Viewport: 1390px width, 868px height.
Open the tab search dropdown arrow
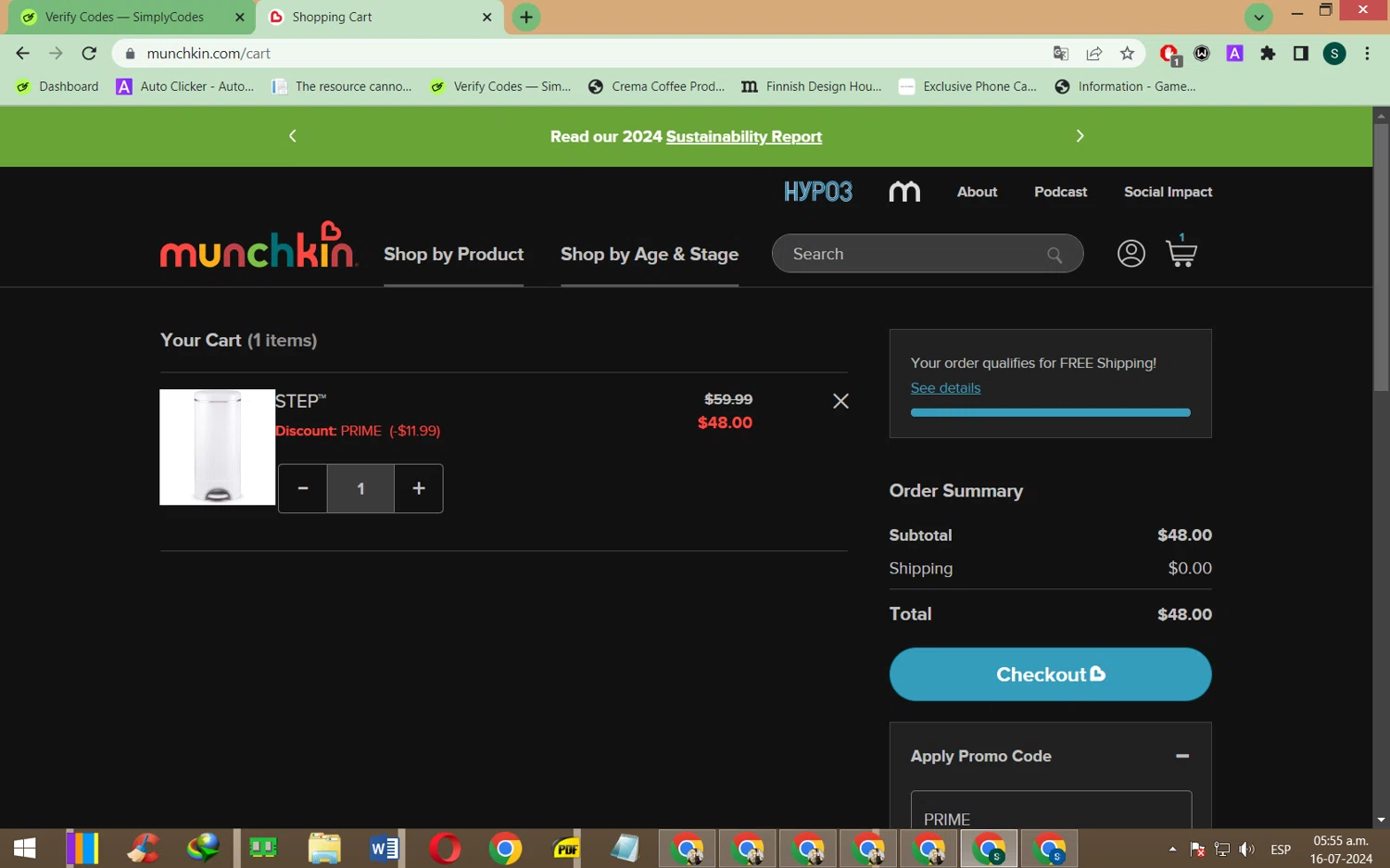click(x=1258, y=17)
